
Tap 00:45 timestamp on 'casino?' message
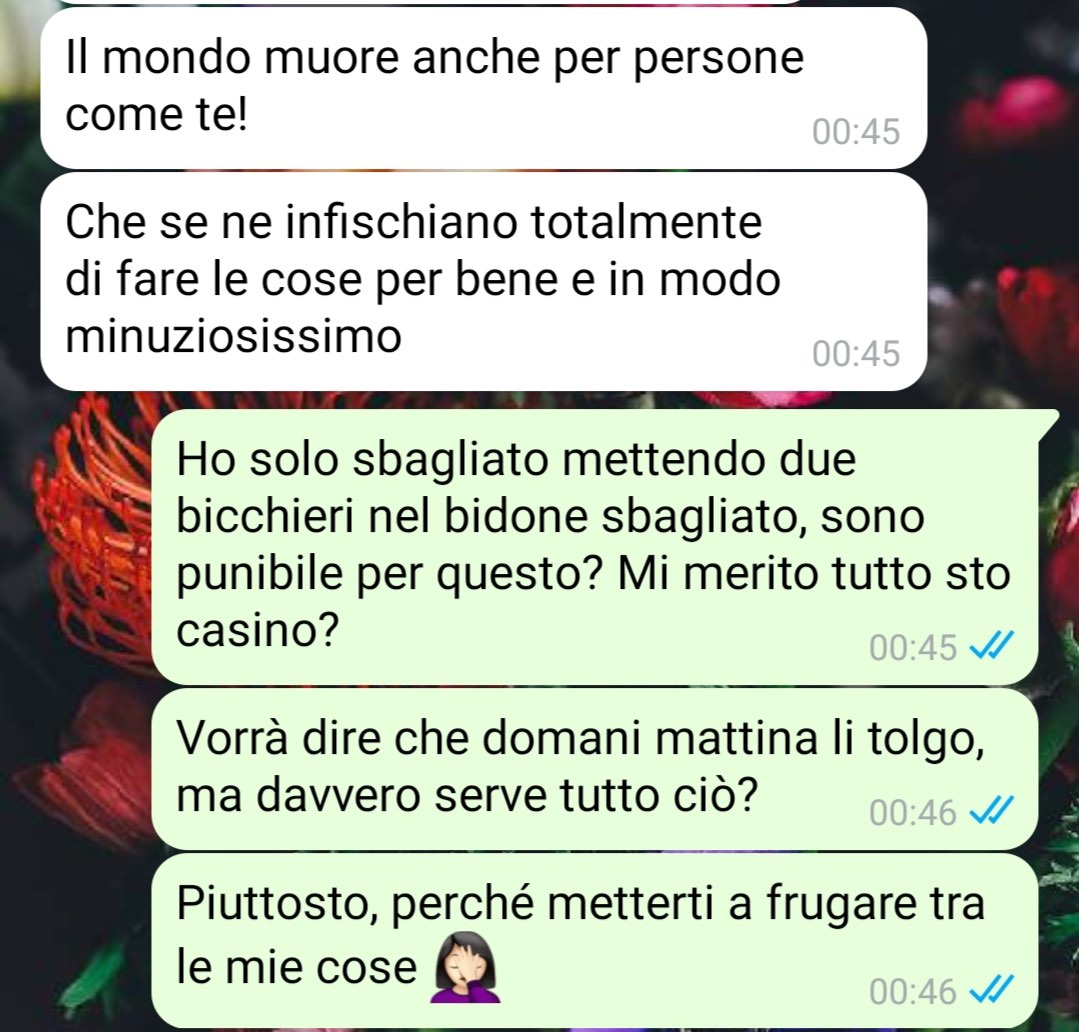[x=913, y=647]
